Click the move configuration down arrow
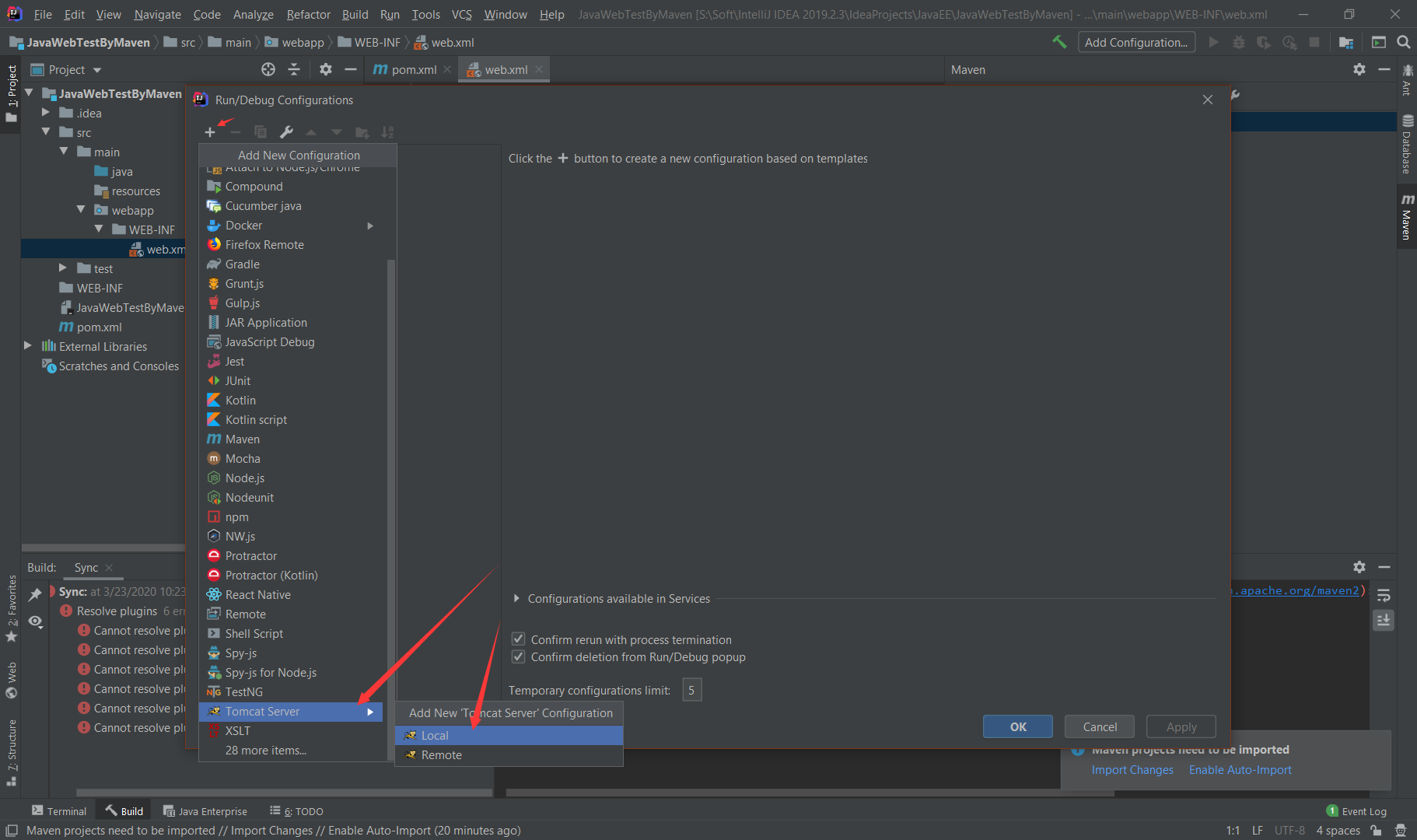 tap(337, 132)
